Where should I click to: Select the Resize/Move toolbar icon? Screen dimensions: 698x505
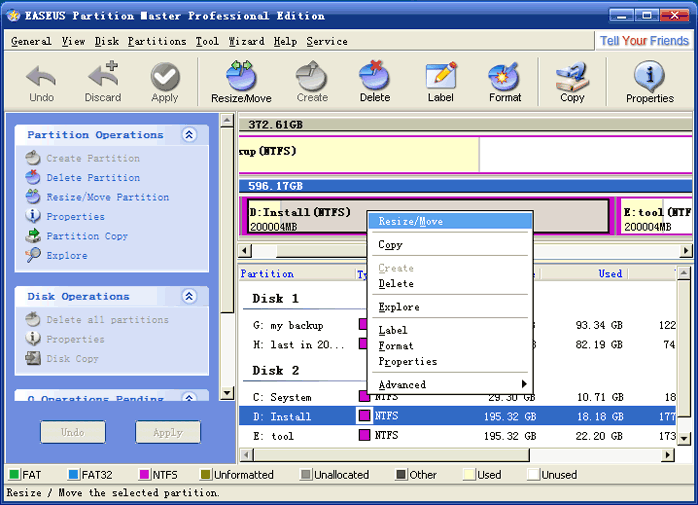pyautogui.click(x=241, y=76)
